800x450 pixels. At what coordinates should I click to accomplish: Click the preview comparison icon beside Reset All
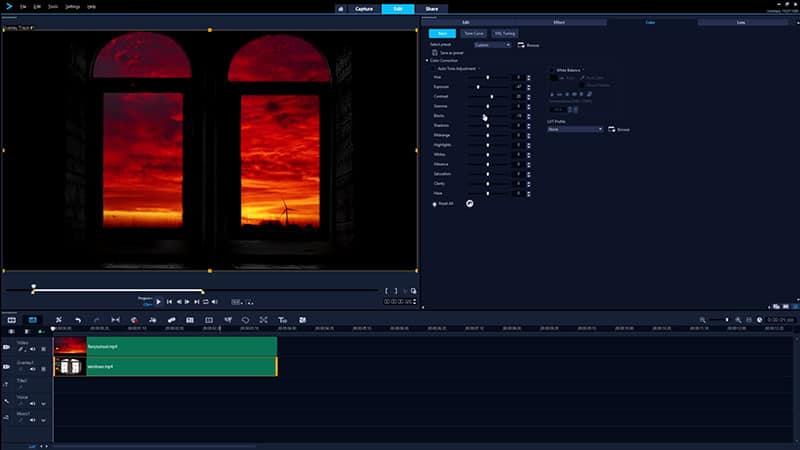[x=469, y=204]
